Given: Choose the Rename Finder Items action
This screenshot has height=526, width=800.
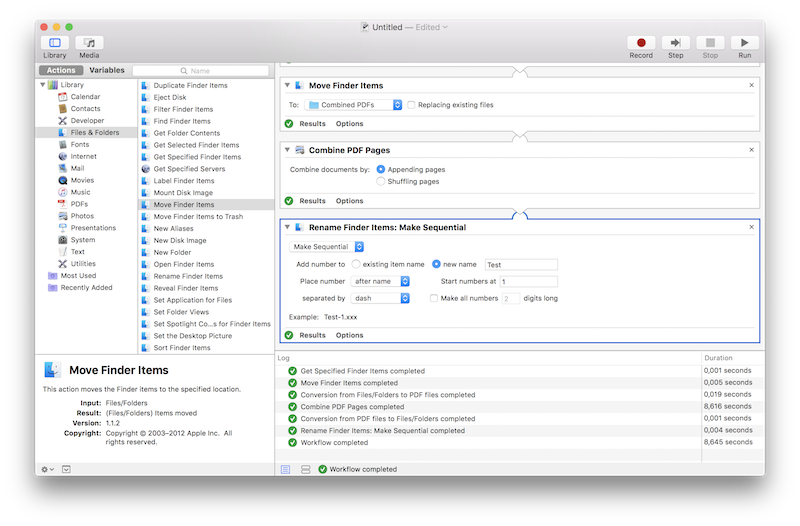Looking at the screenshot, I should 187,276.
